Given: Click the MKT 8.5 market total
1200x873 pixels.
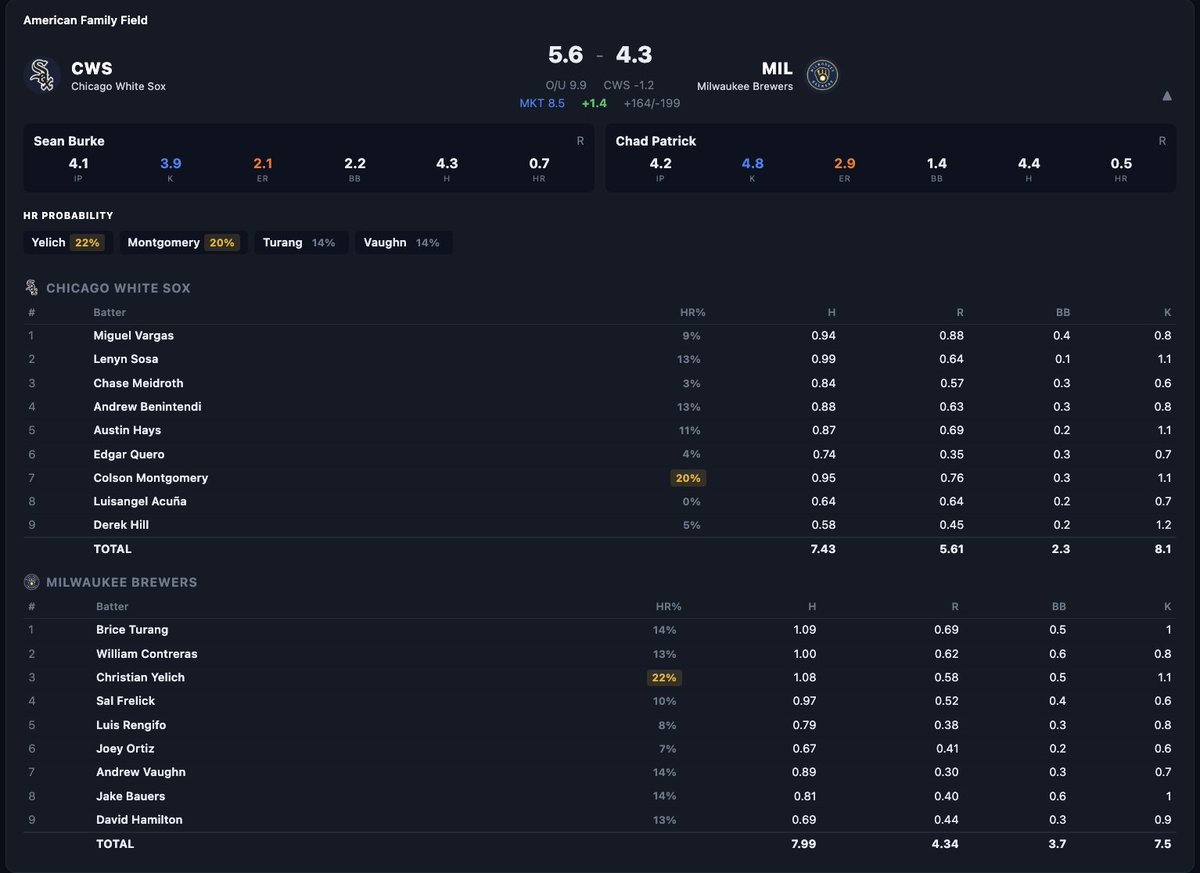Looking at the screenshot, I should pos(542,103).
